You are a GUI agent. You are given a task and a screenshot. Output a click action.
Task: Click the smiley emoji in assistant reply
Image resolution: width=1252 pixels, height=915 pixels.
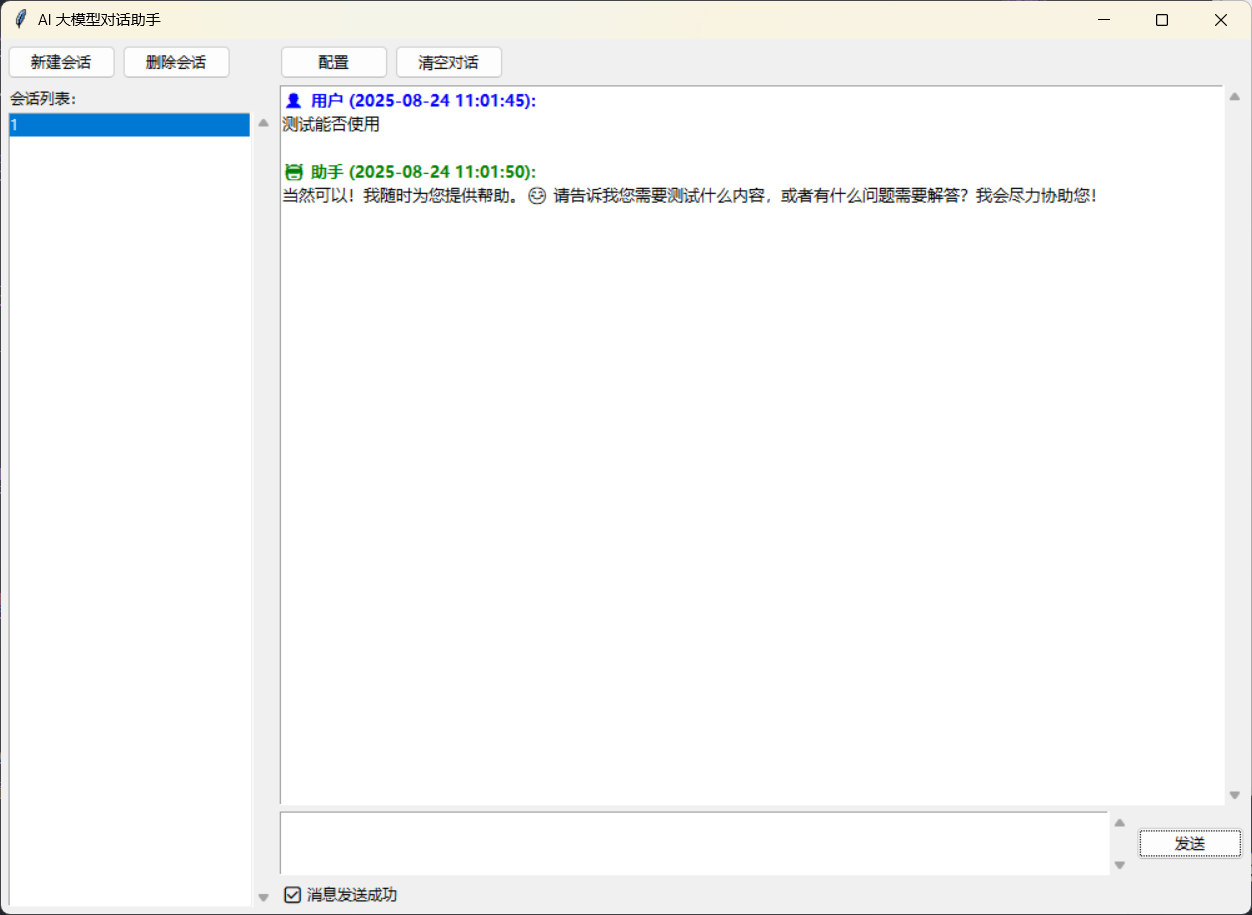pos(537,197)
